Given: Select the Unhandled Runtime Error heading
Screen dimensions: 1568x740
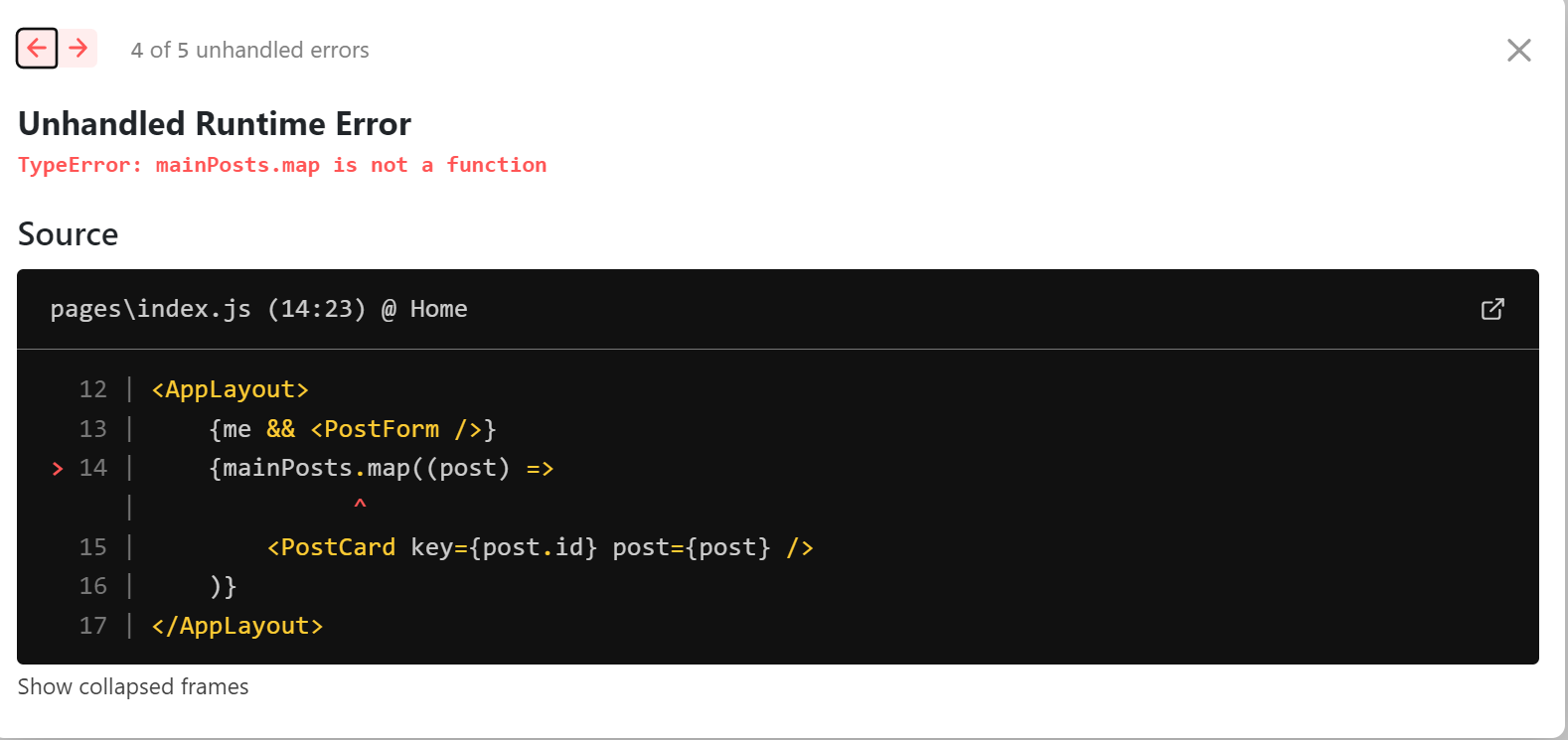Looking at the screenshot, I should [x=214, y=123].
